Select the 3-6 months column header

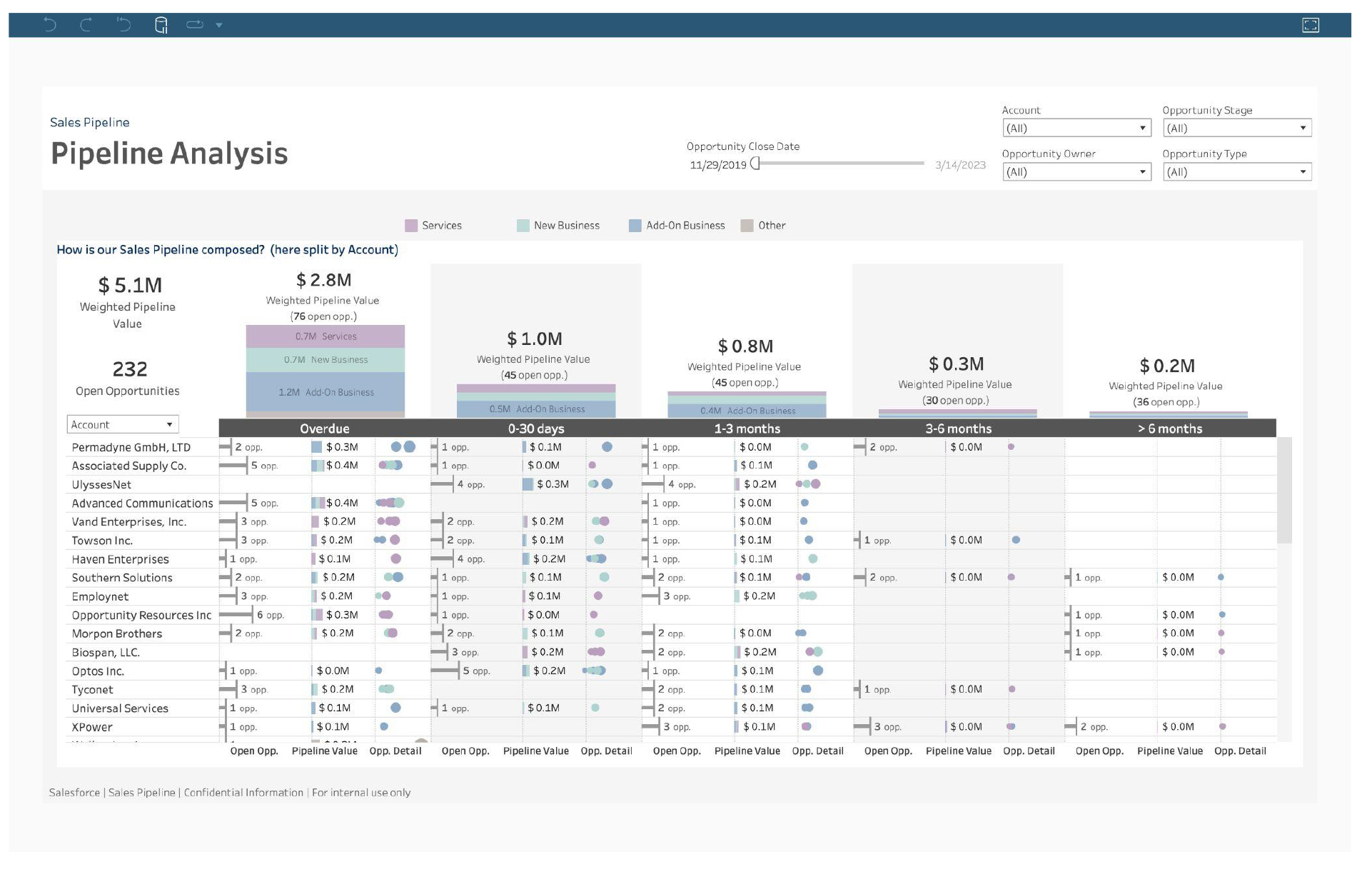[958, 429]
